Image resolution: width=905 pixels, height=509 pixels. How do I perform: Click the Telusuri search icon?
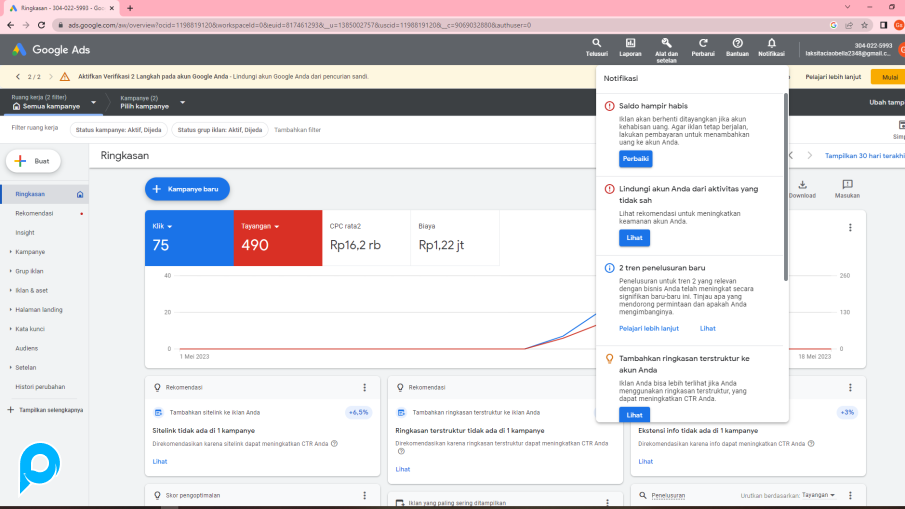click(x=596, y=44)
